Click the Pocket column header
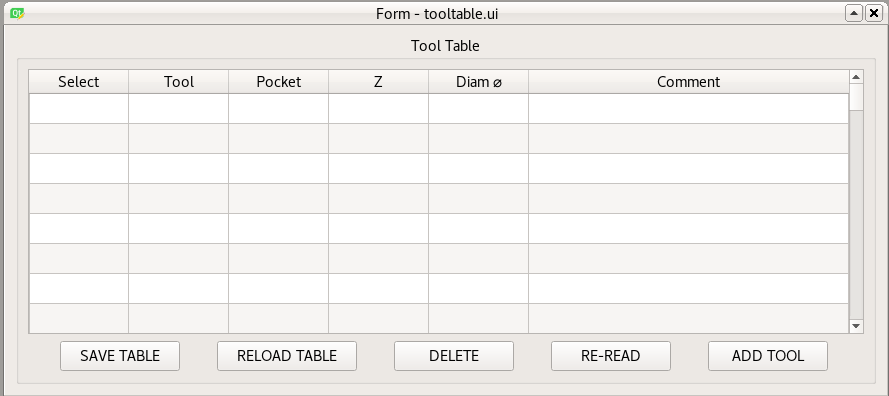 [x=278, y=82]
